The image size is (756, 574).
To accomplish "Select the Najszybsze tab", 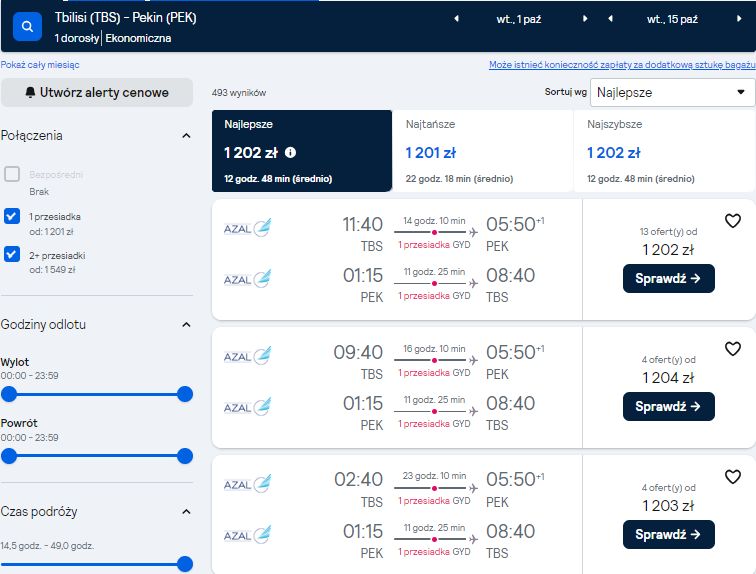I will coord(664,151).
